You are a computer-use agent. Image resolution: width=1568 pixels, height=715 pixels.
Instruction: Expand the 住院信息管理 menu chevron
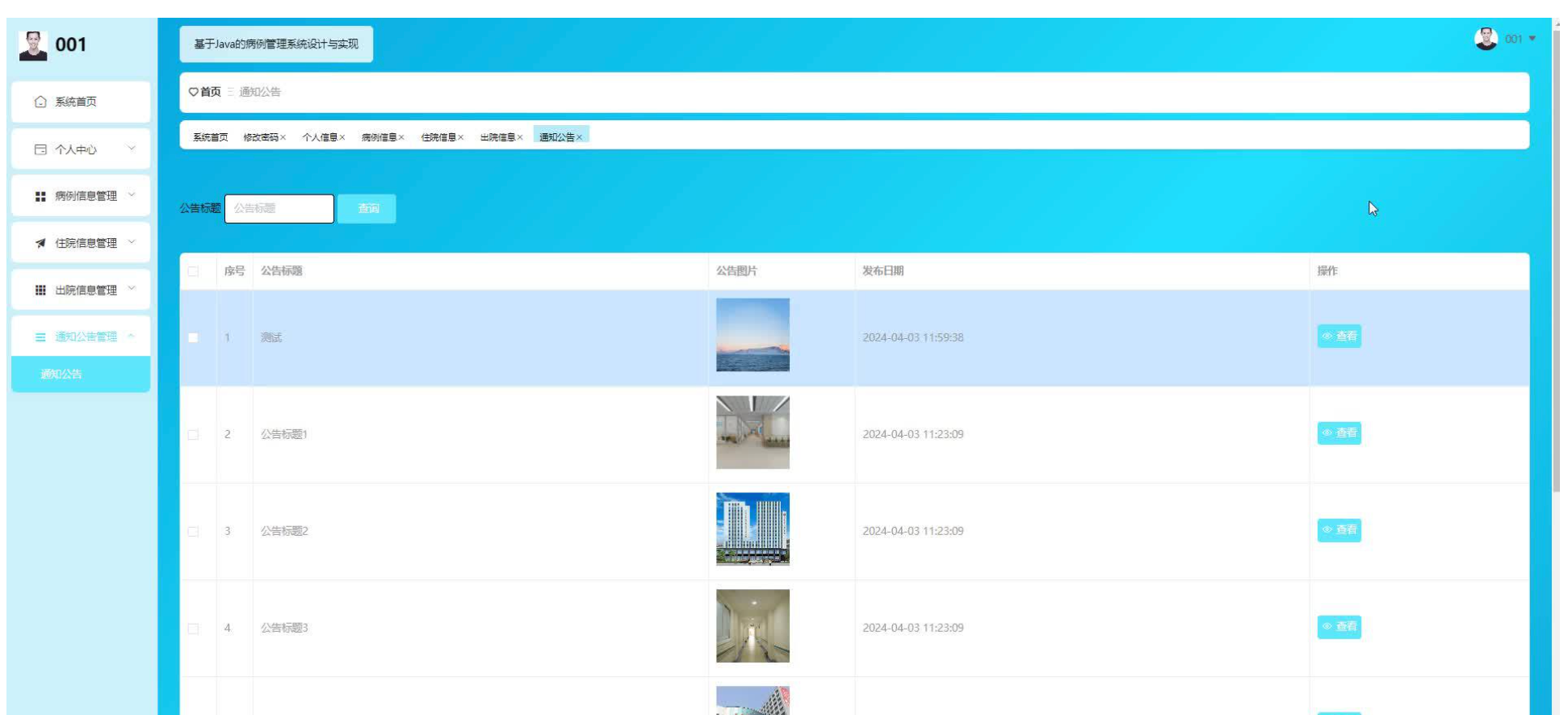click(132, 242)
